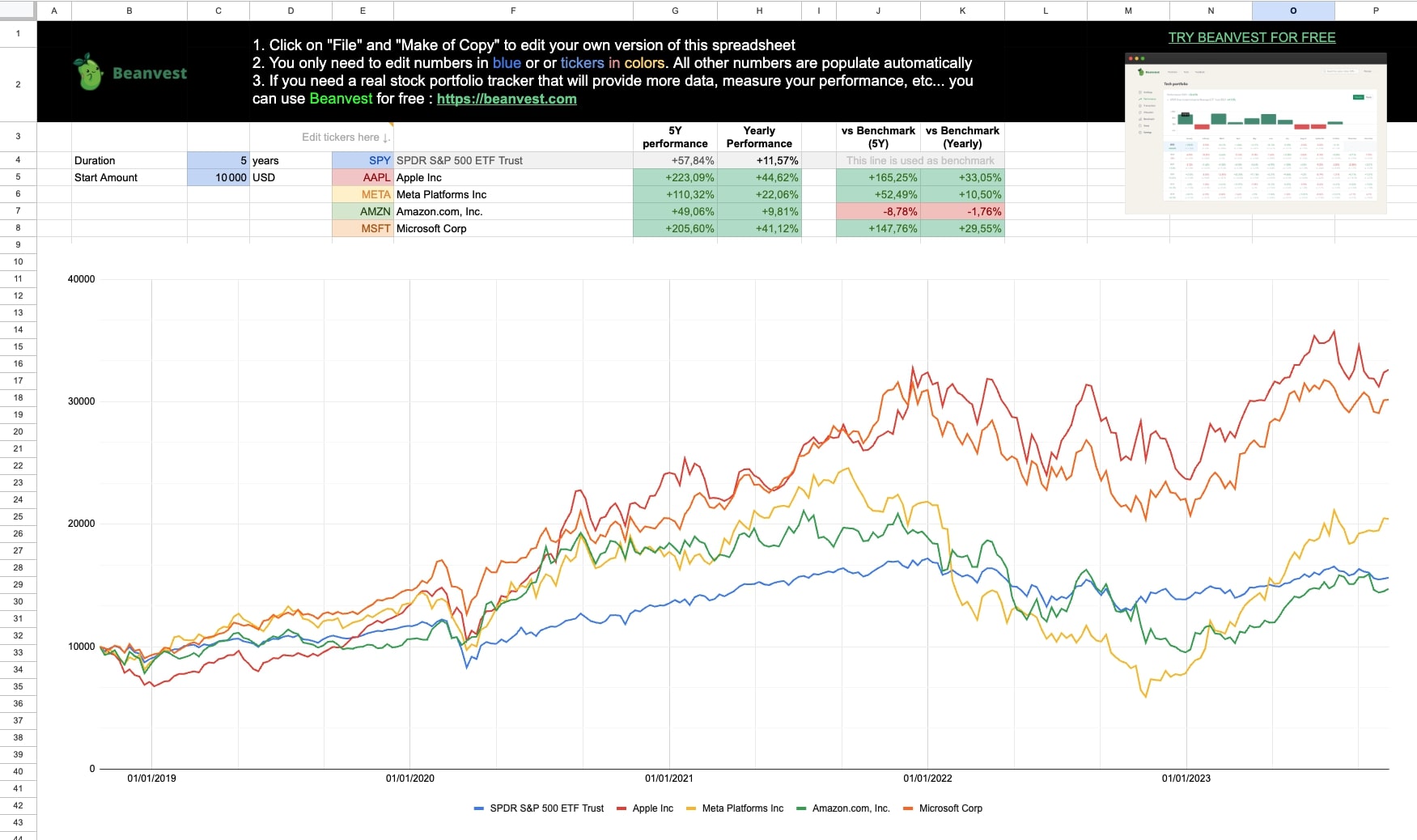The width and height of the screenshot is (1417, 840).
Task: Select Amazon yearly performance +9,81%
Action: (759, 211)
